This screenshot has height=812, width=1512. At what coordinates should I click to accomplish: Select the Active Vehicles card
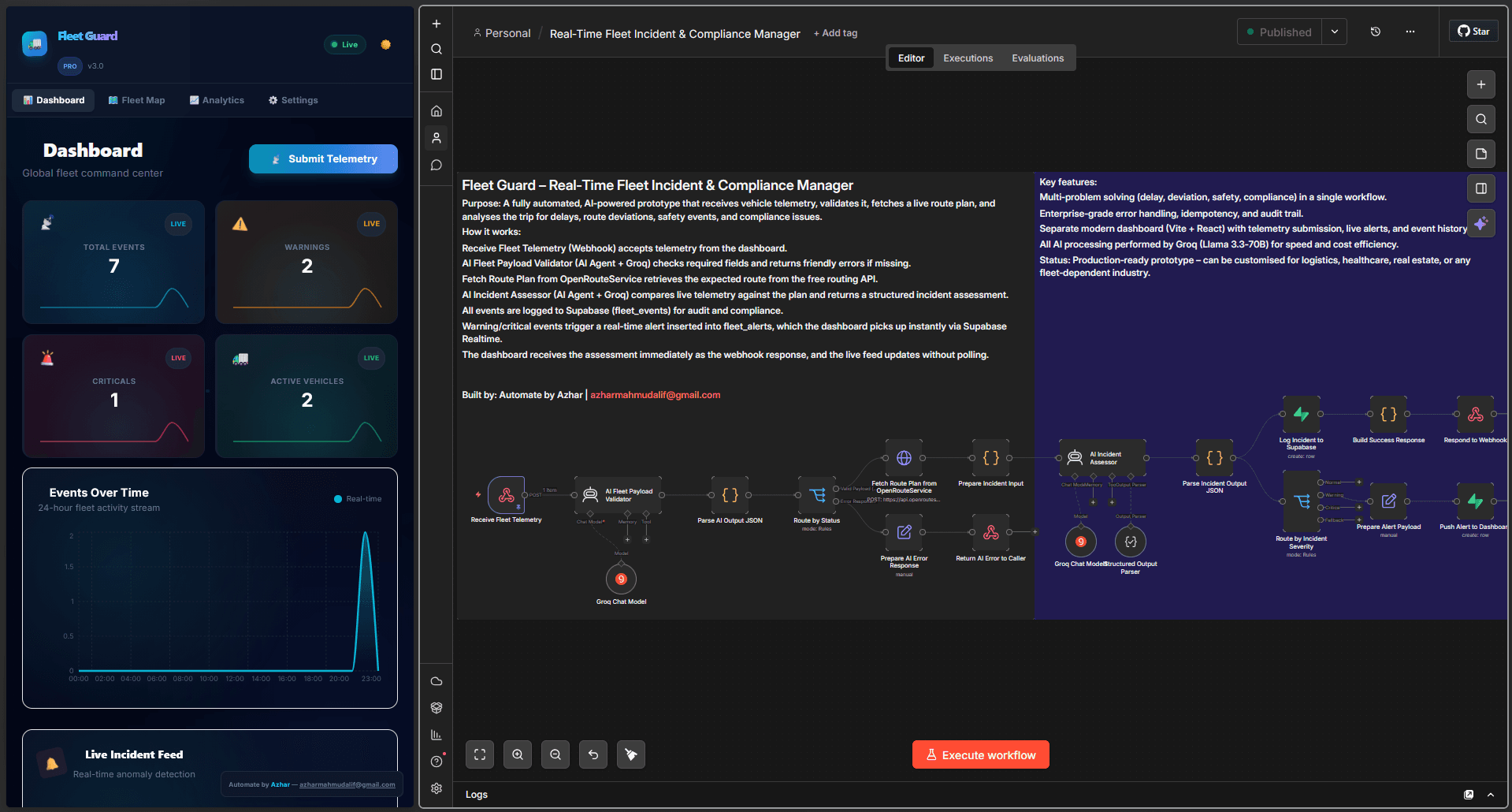pyautogui.click(x=306, y=396)
